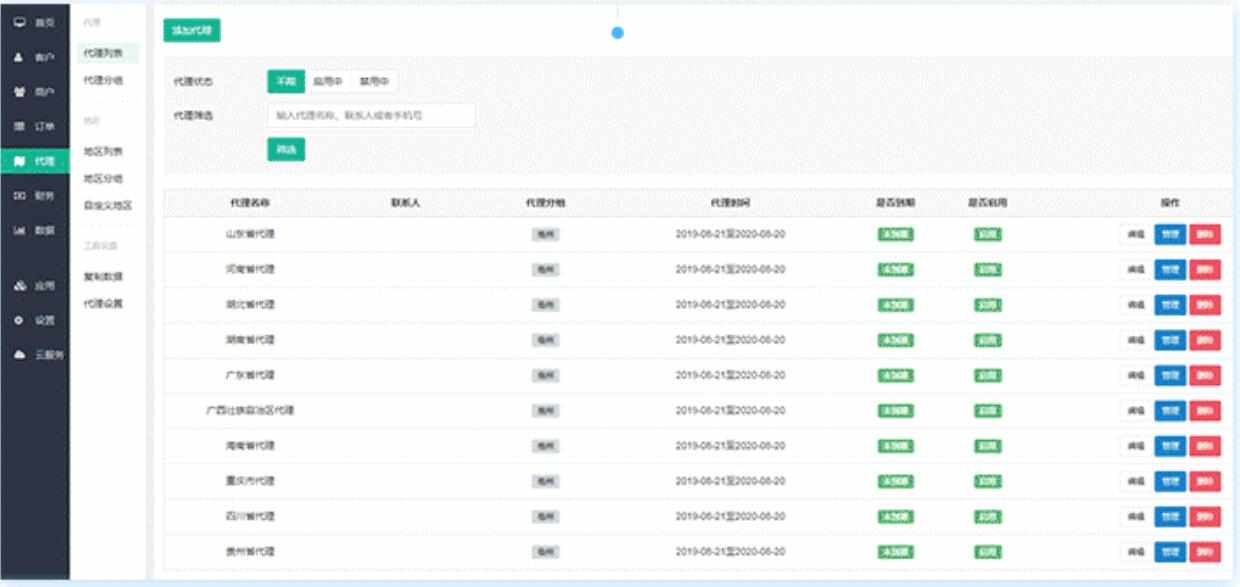This screenshot has width=1240, height=587.
Task: Open 自定义地区 in the submenu
Action: tap(108, 205)
